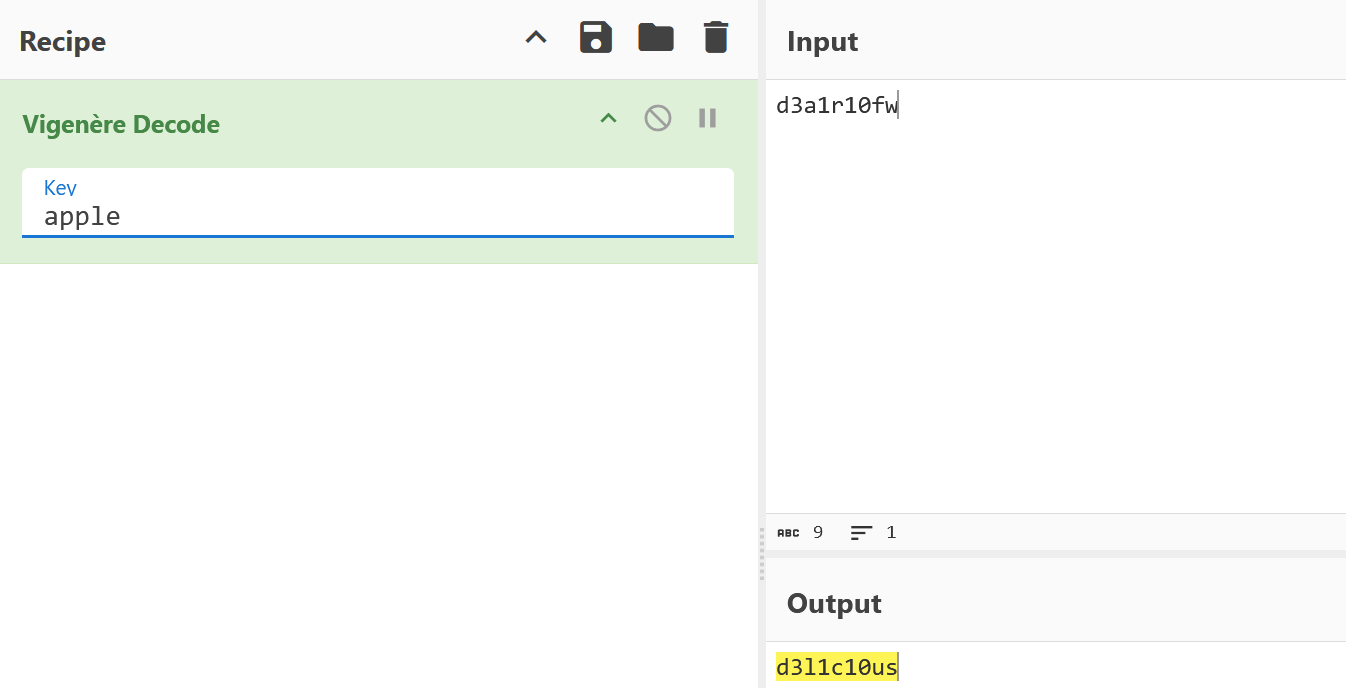
Task: Click the Recipe panel heading
Action: tap(62, 42)
